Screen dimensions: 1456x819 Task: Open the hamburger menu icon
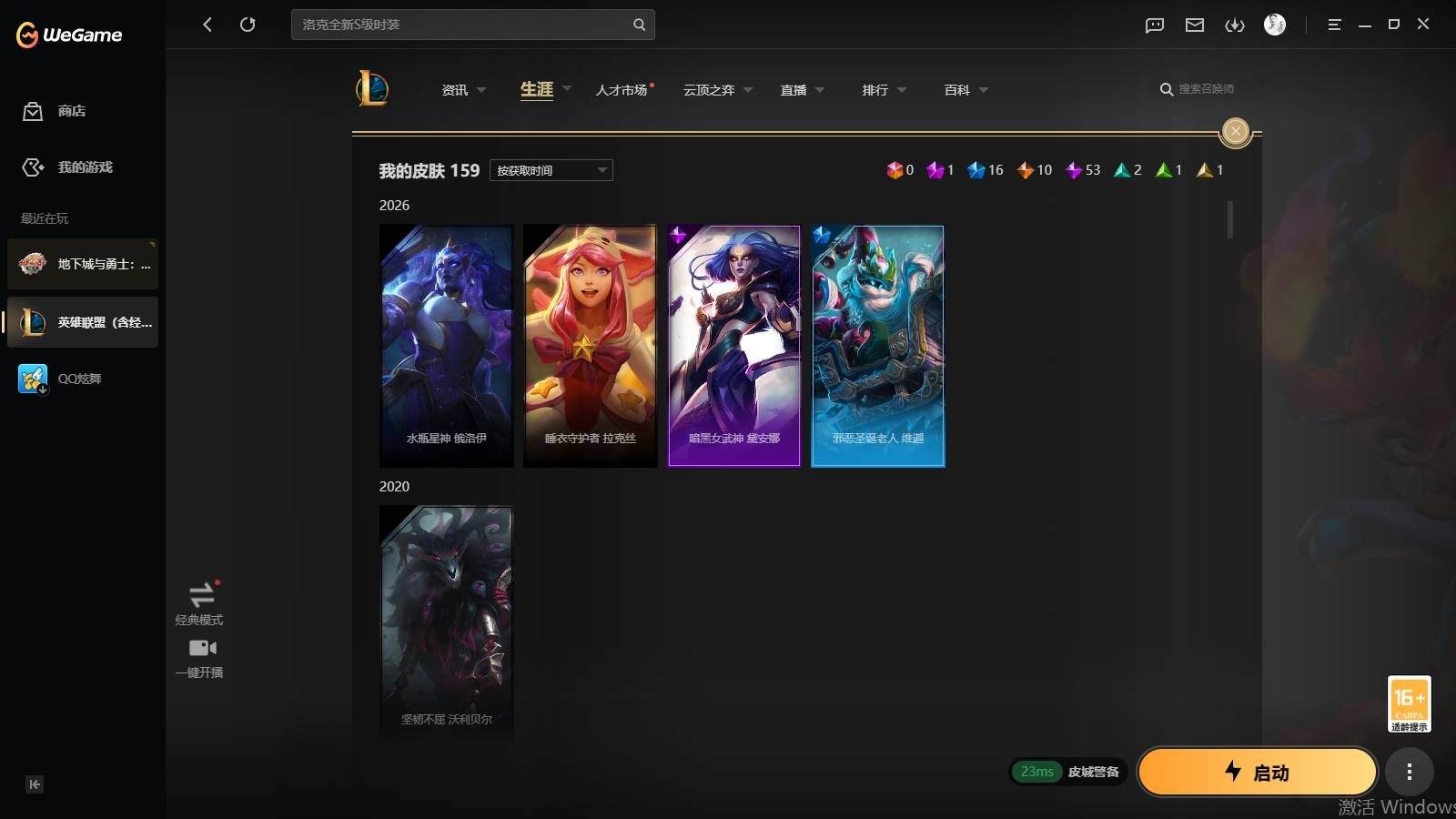[x=1334, y=25]
